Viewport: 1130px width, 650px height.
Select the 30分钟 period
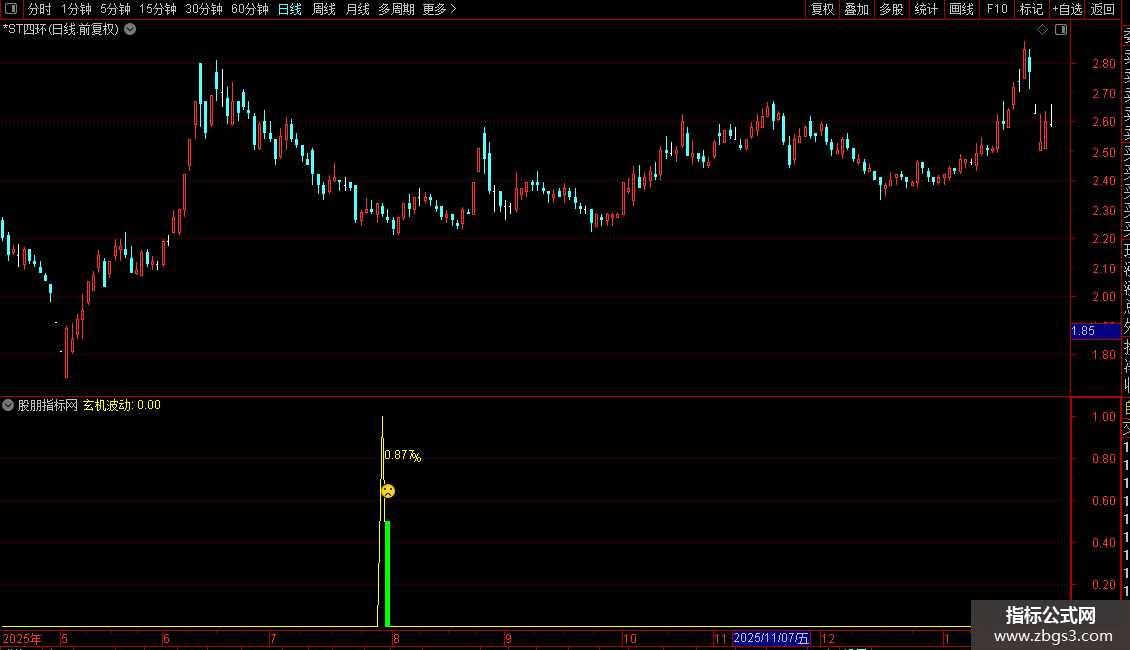pyautogui.click(x=204, y=9)
